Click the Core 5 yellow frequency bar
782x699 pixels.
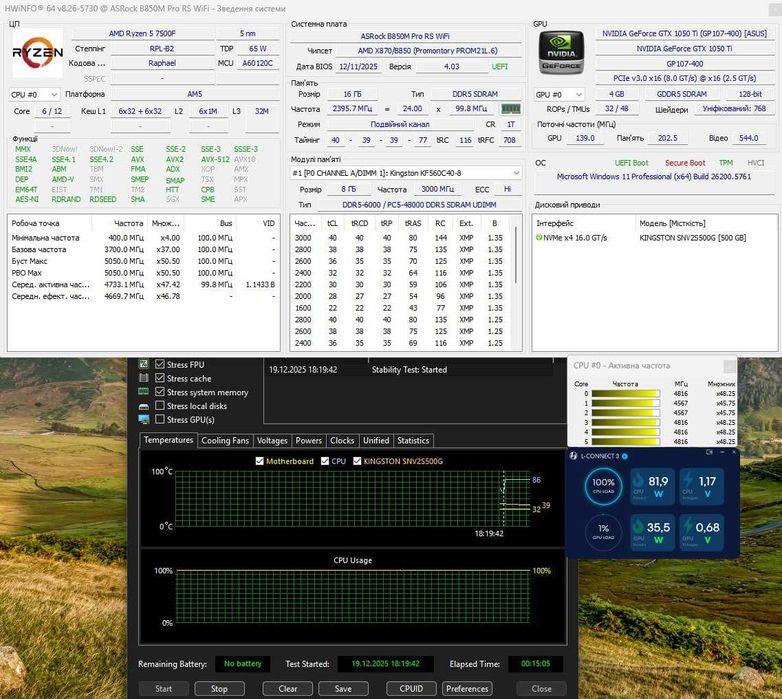pyautogui.click(x=625, y=441)
